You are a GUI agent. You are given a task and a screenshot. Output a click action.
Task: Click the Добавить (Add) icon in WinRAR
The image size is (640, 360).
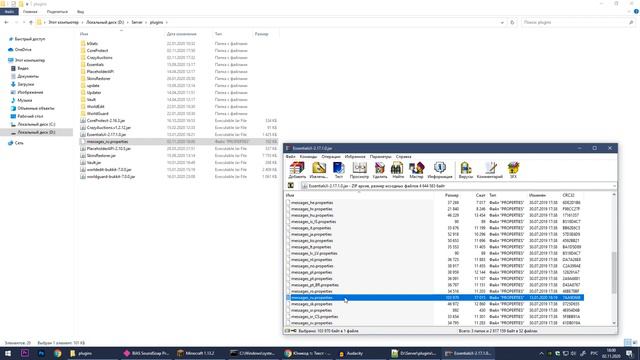click(297, 170)
